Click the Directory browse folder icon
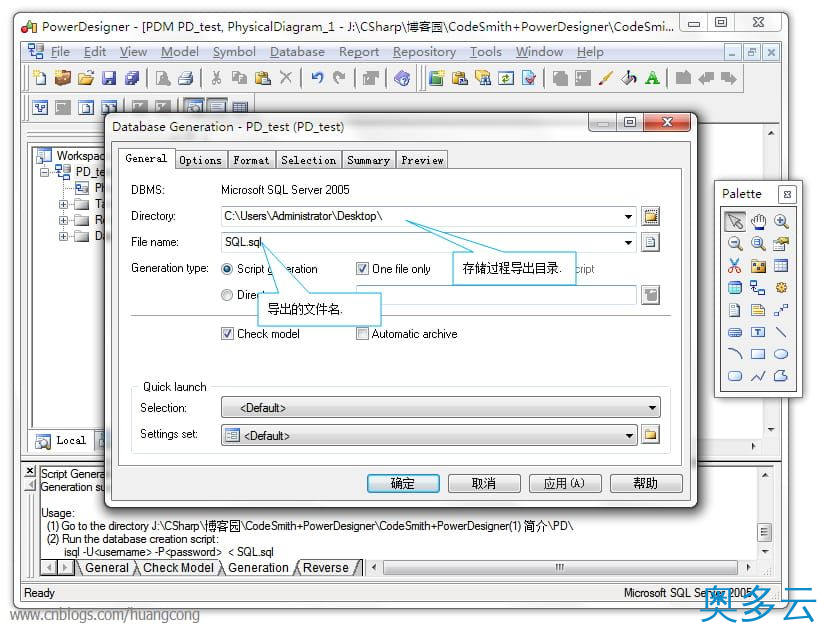This screenshot has height=633, width=827. click(x=650, y=216)
